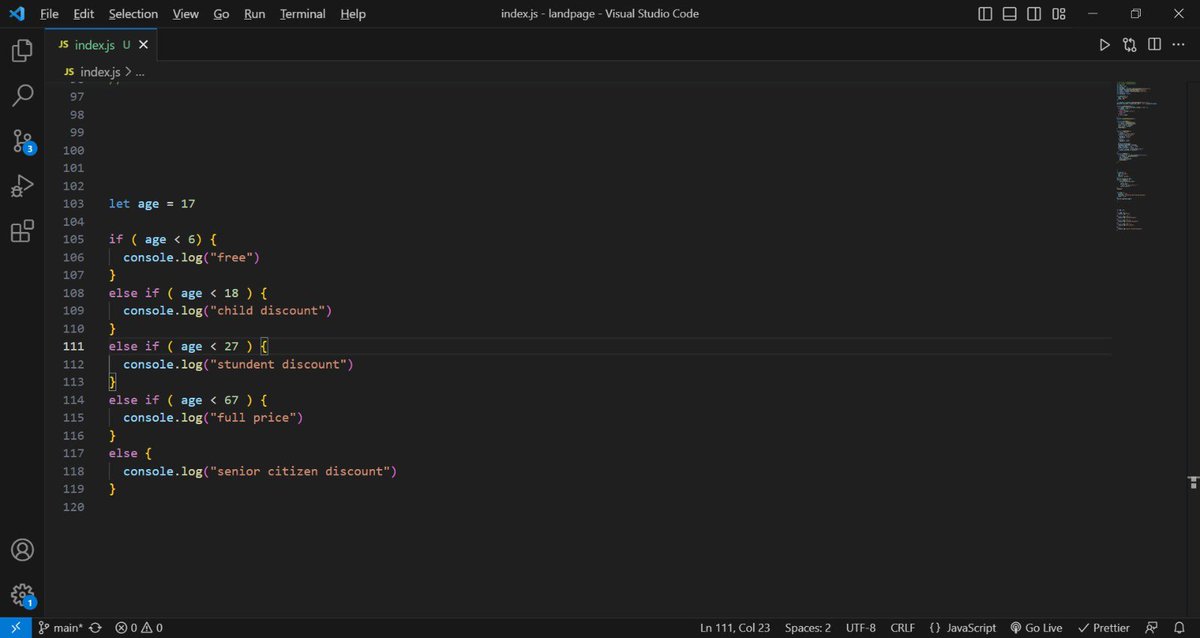This screenshot has height=638, width=1200.
Task: Open notifications bell icon
Action: pos(1179,628)
